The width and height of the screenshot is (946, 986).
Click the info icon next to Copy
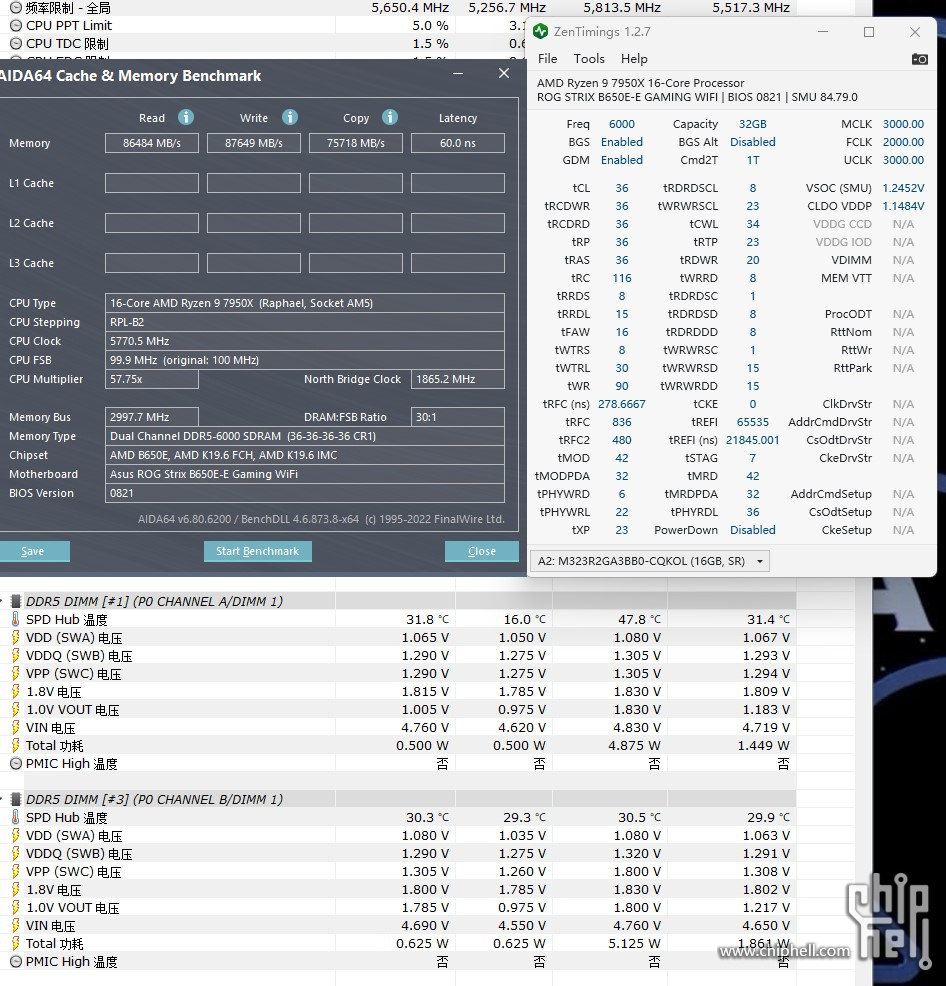click(x=390, y=117)
